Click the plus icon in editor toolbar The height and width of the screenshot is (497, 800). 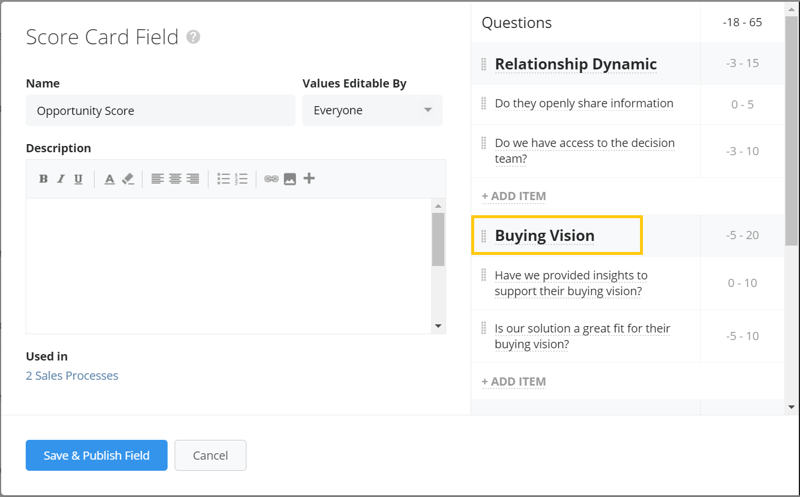[309, 178]
